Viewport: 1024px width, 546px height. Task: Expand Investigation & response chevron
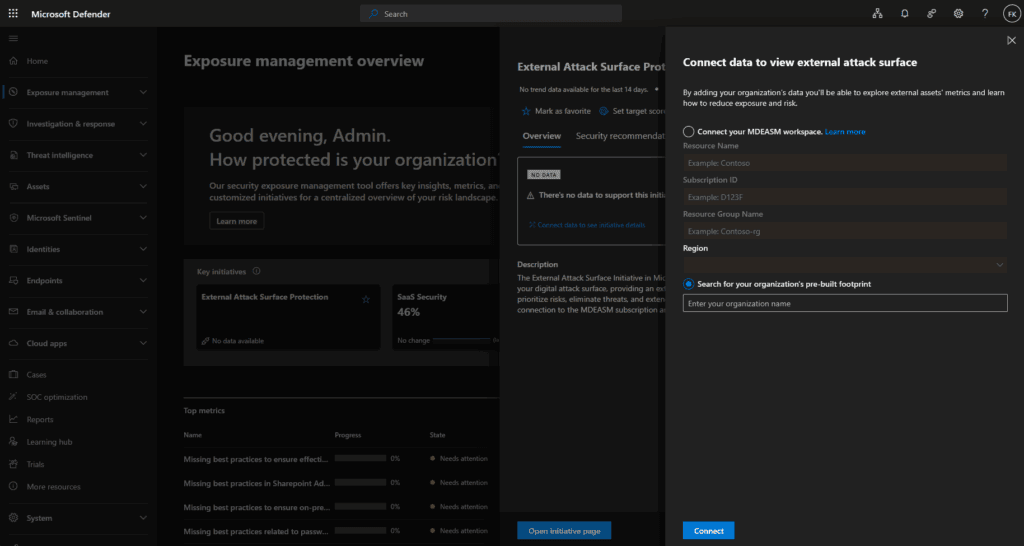[x=143, y=123]
